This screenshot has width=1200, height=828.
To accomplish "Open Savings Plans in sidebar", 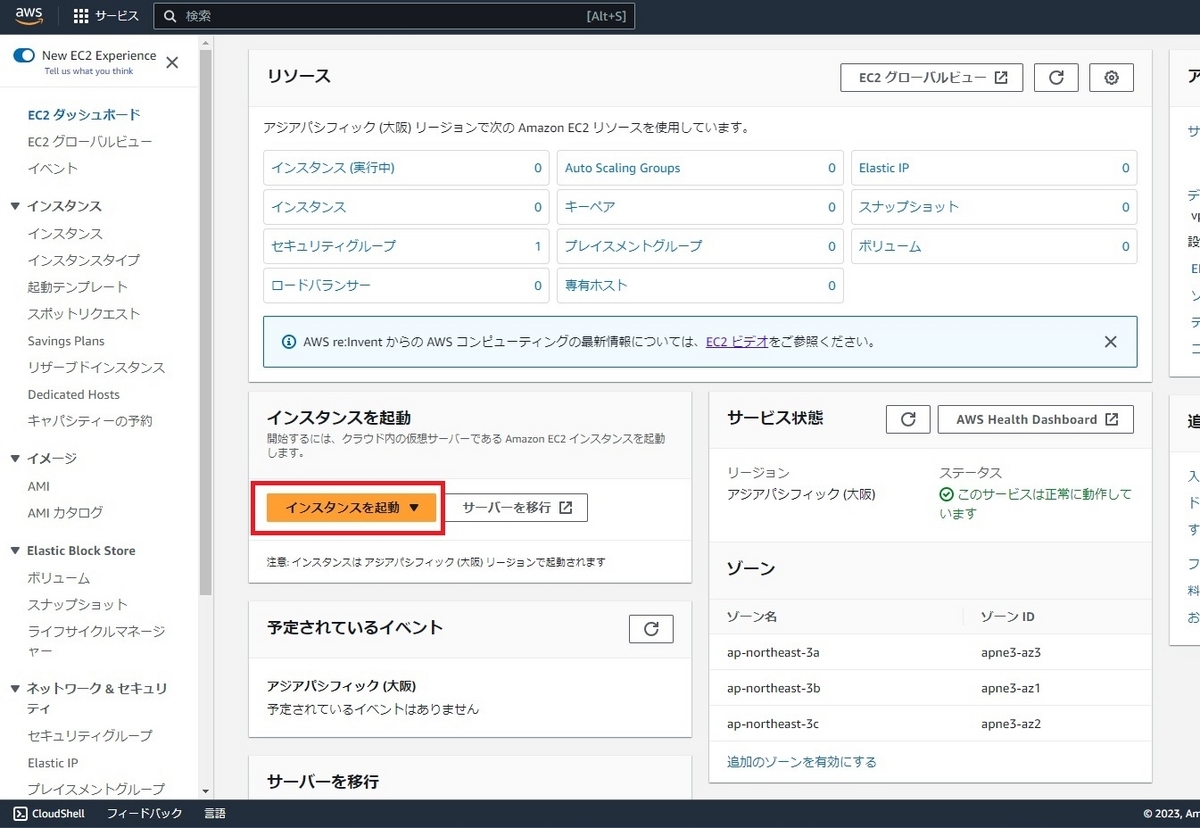I will click(x=66, y=341).
